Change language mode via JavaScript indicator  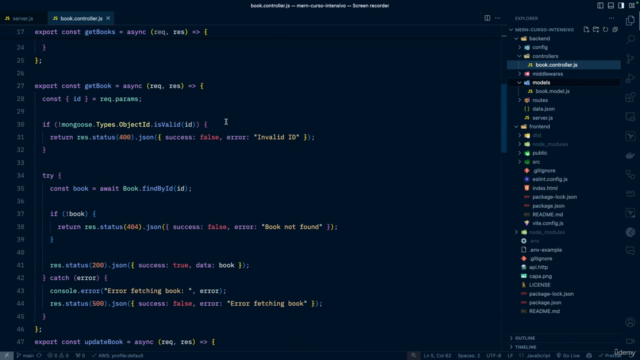pyautogui.click(x=535, y=356)
